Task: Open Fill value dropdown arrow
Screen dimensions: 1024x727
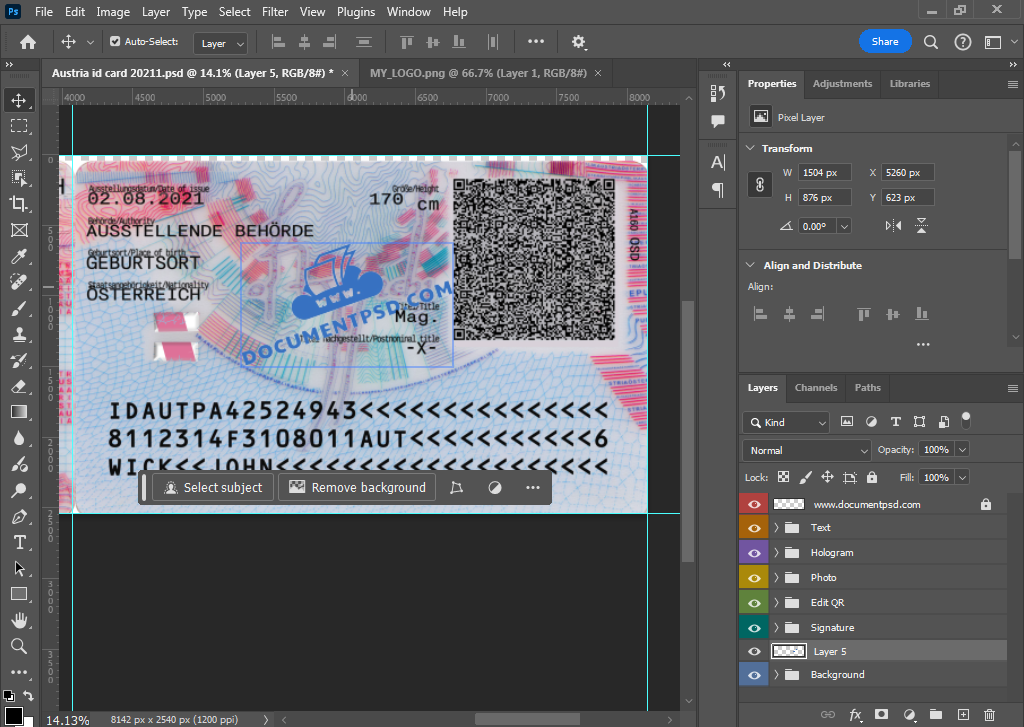Action: pos(962,477)
